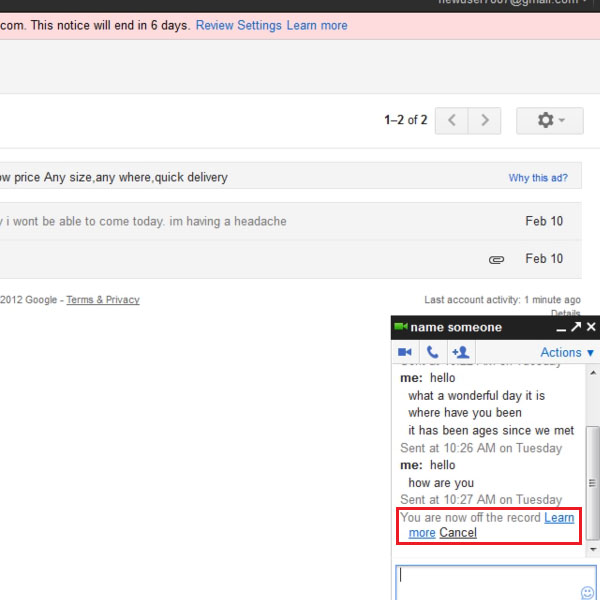Cancel the off the record chat mode
This screenshot has height=600, width=600.
point(458,533)
